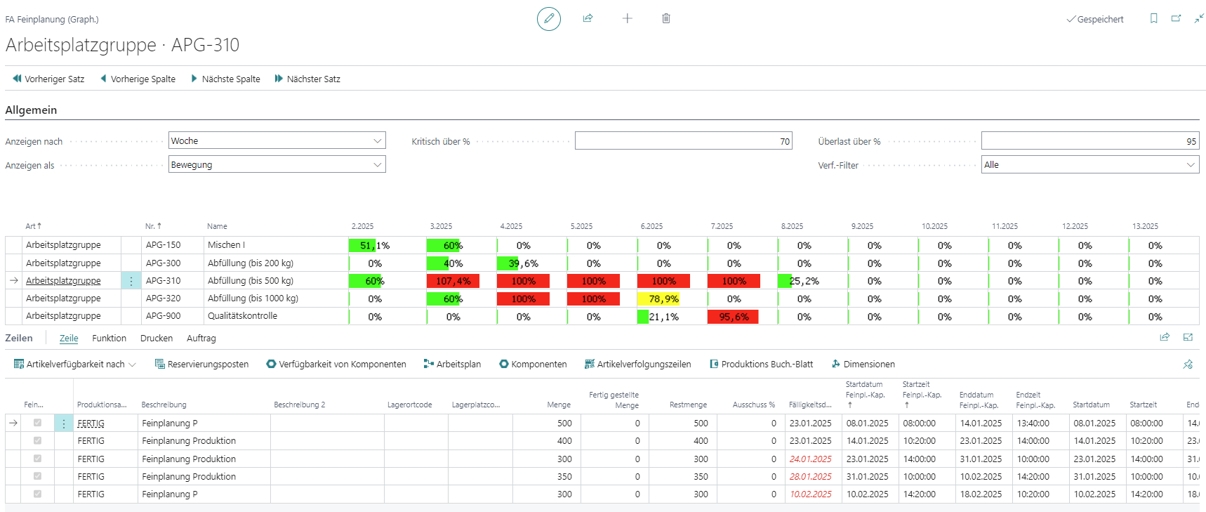Click the pin action bar icon
Image resolution: width=1206 pixels, height=512 pixels.
tap(1188, 364)
